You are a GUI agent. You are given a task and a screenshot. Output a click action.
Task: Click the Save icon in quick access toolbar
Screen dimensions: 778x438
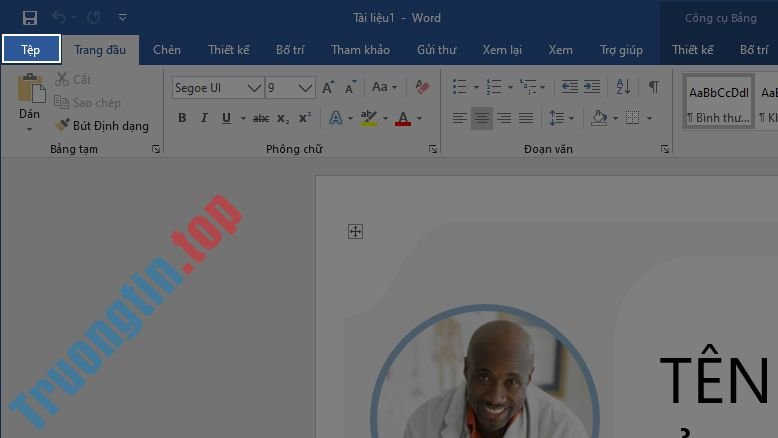pos(30,18)
